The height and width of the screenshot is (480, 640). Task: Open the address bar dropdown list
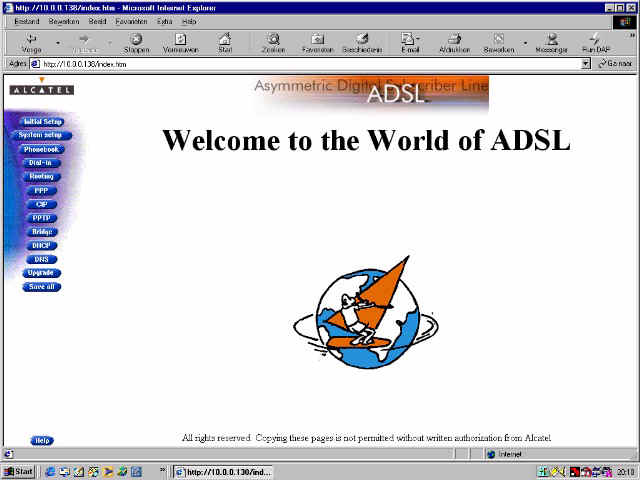coord(586,64)
